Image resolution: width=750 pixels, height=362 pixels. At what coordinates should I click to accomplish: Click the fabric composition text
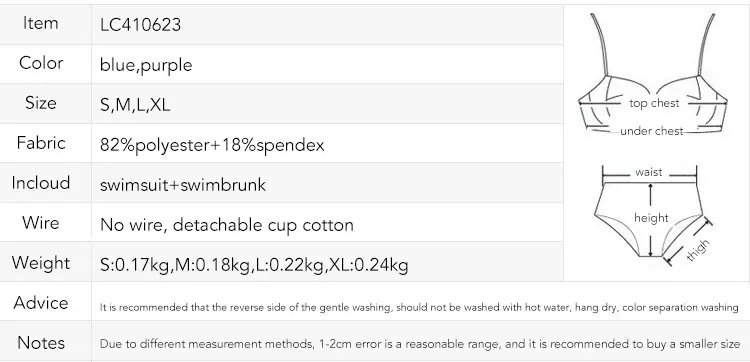pos(212,144)
